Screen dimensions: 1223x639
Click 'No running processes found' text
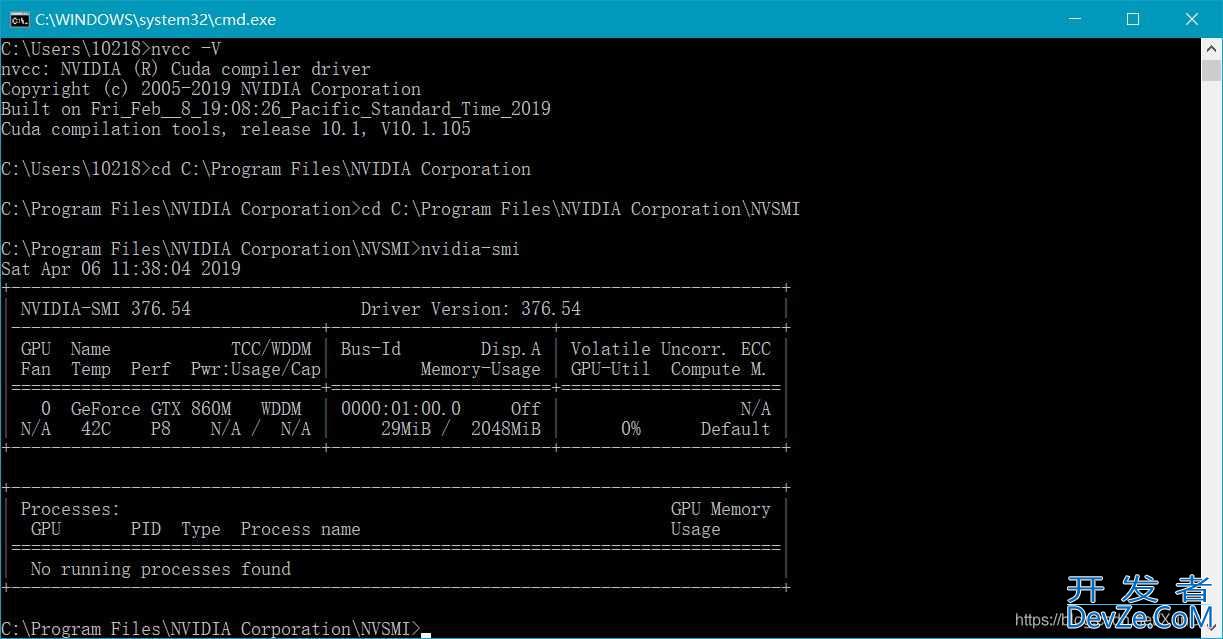[x=161, y=569]
